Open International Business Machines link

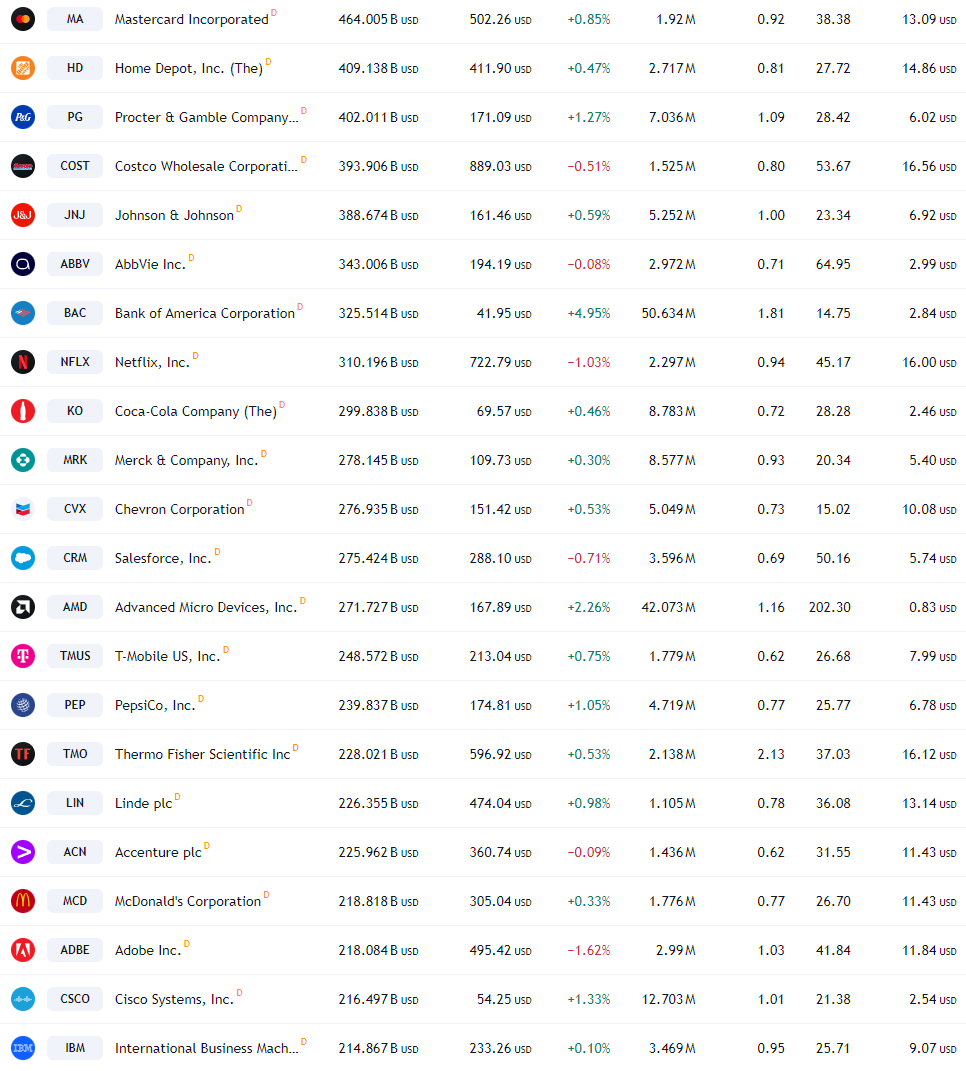coord(206,1048)
